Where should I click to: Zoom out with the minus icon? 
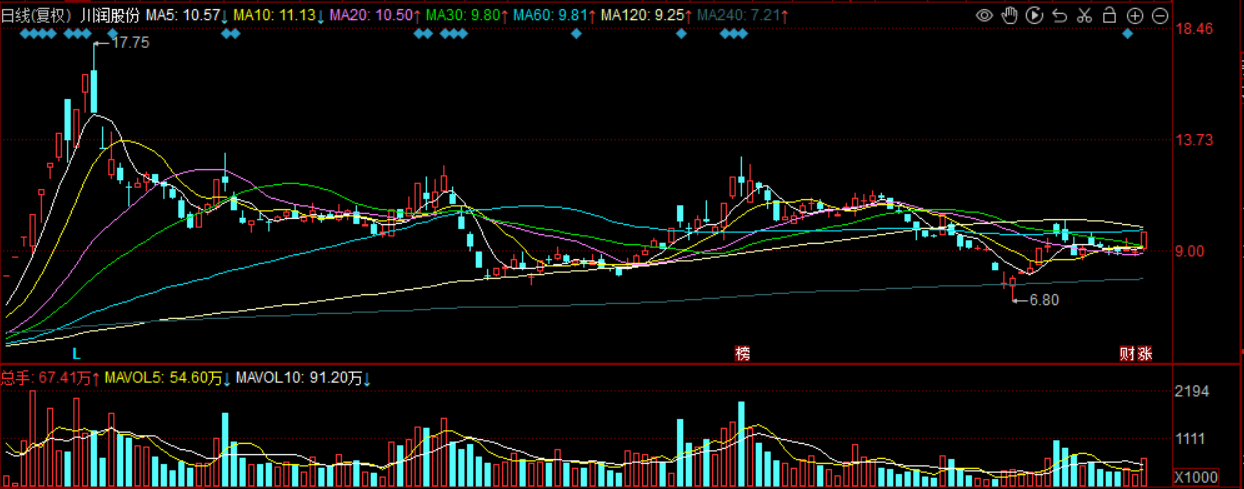pyautogui.click(x=1159, y=16)
